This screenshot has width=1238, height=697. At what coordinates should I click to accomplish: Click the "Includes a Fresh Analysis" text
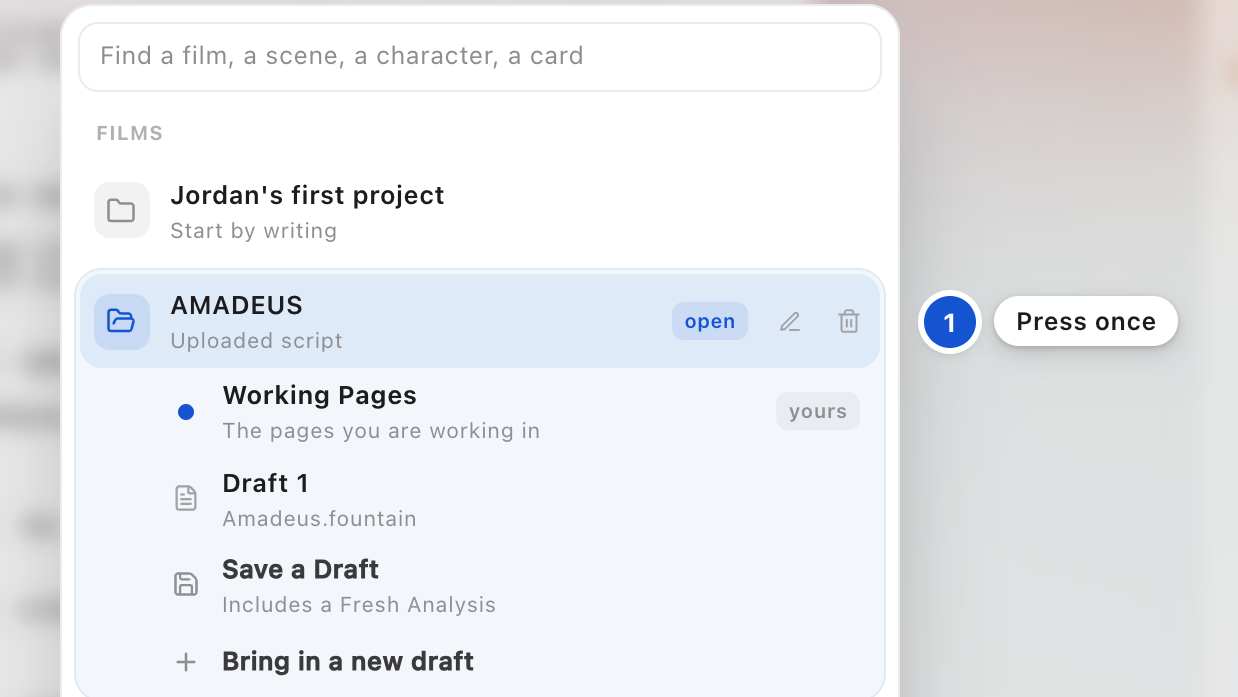(x=359, y=605)
